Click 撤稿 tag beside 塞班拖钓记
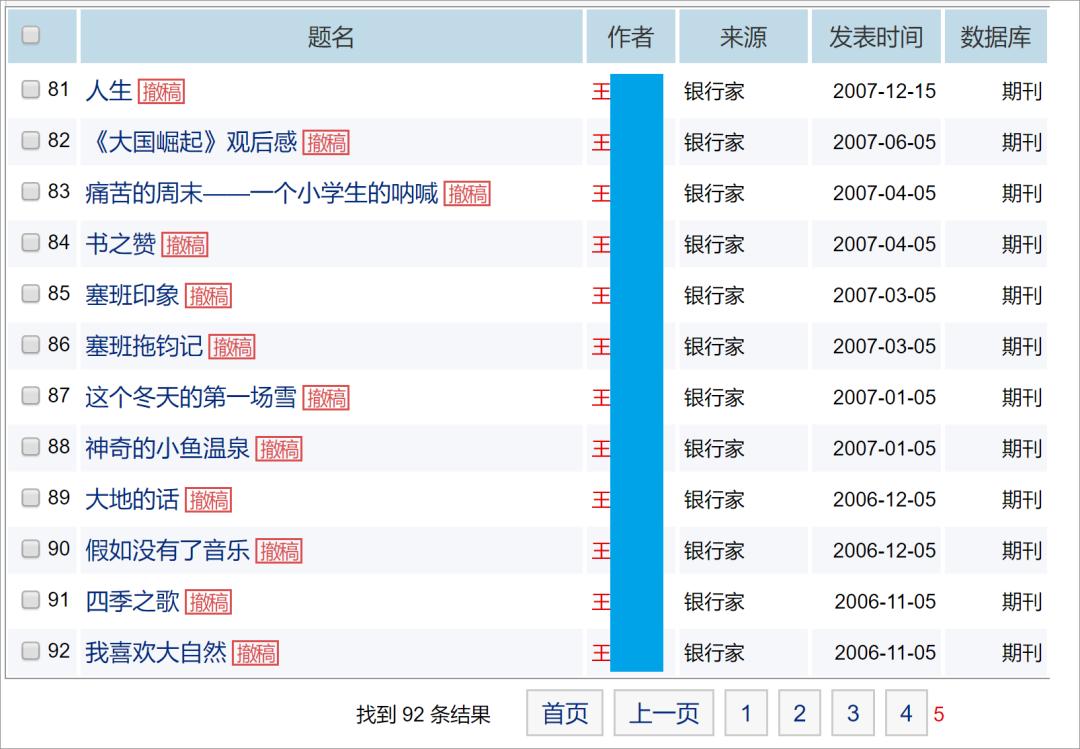This screenshot has height=749, width=1080. [231, 347]
